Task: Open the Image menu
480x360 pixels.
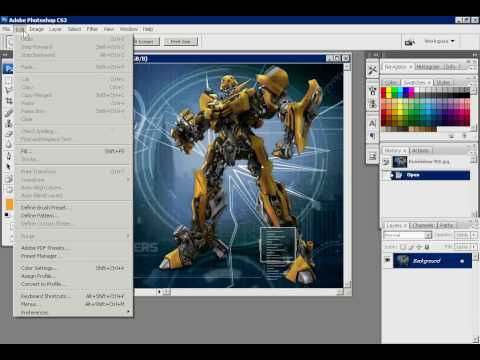Action: coord(37,29)
